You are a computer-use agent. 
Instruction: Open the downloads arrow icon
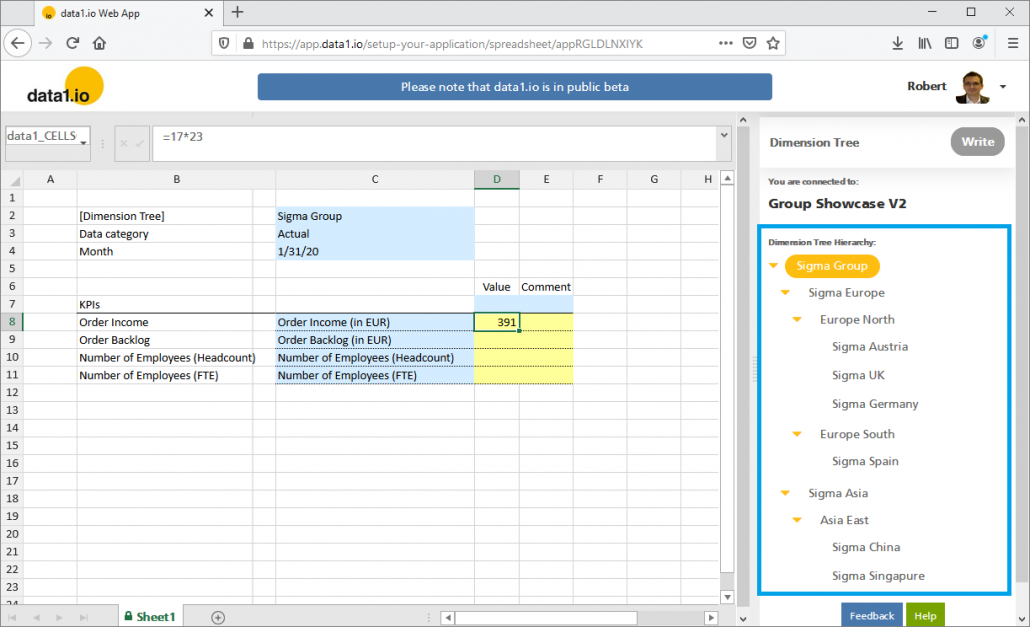(x=897, y=43)
